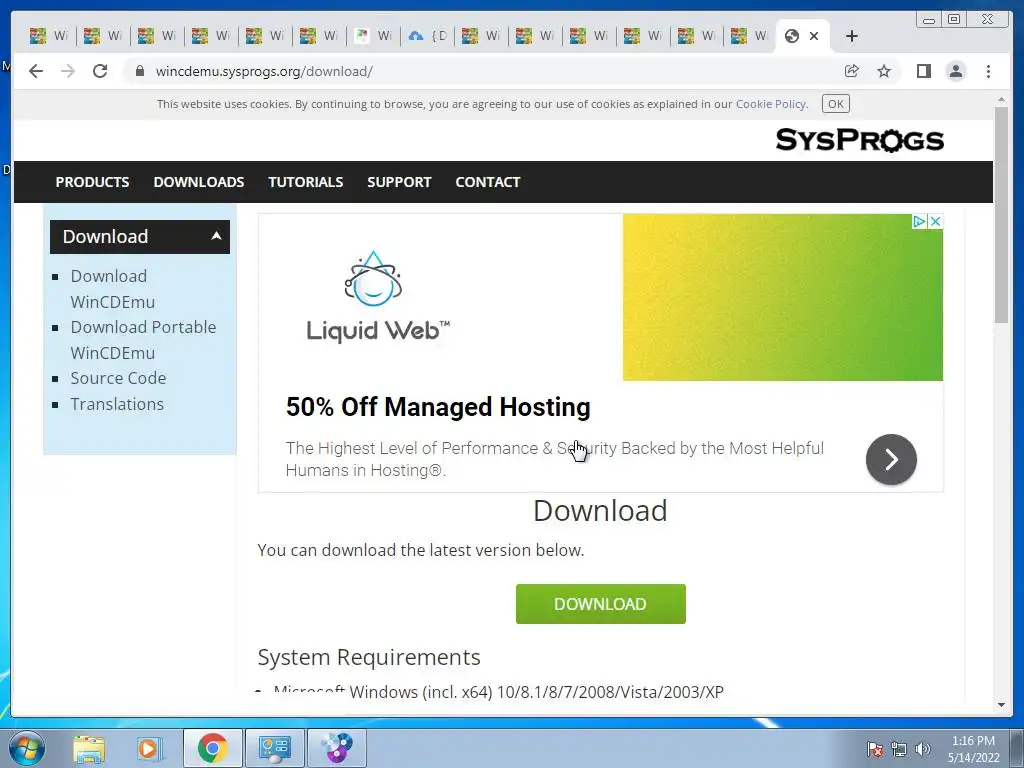Close the active browser tab
The image size is (1024, 768).
pyautogui.click(x=814, y=36)
